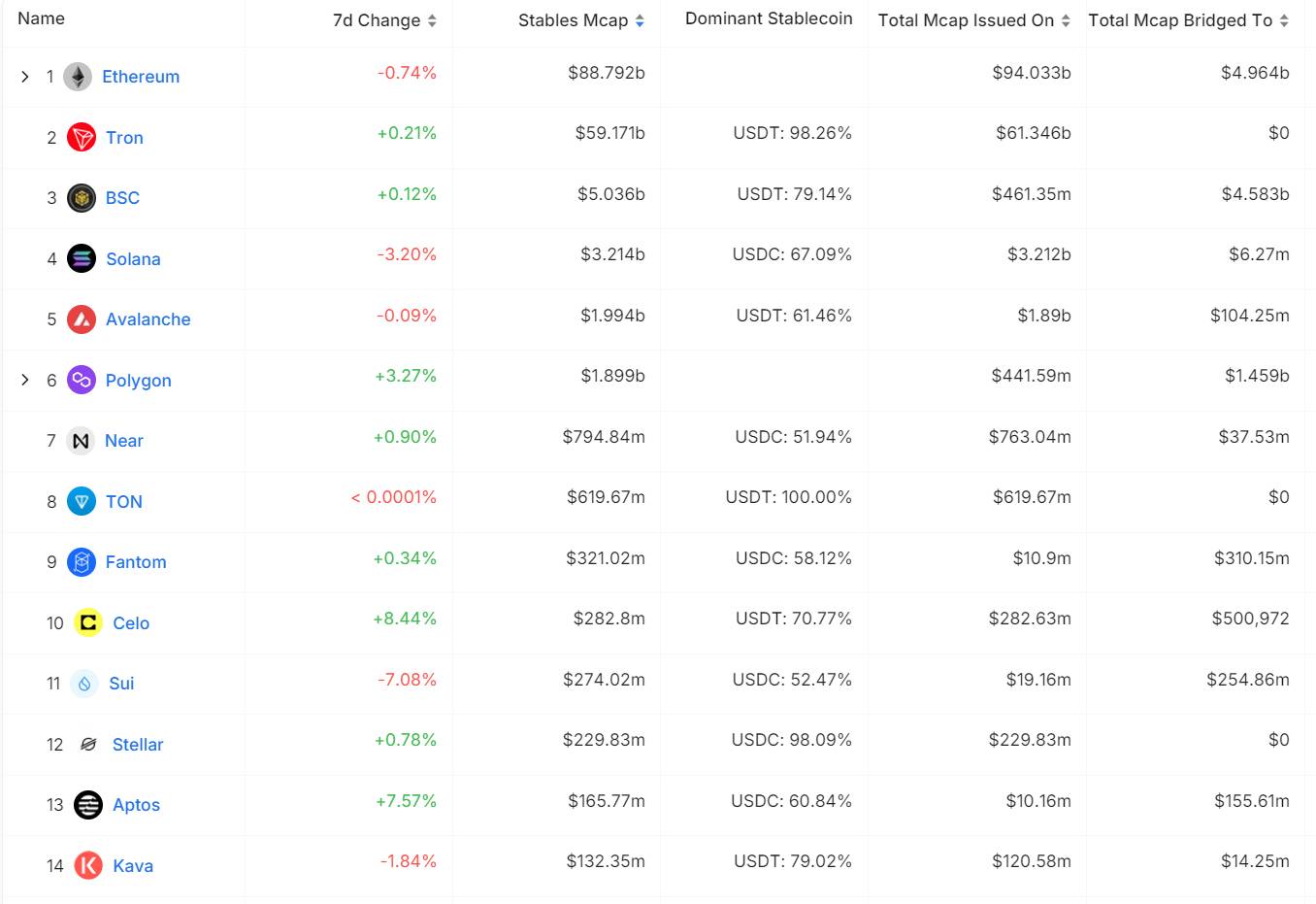Image resolution: width=1316 pixels, height=904 pixels.
Task: Open the Stellar chain link
Action: pyautogui.click(x=138, y=745)
